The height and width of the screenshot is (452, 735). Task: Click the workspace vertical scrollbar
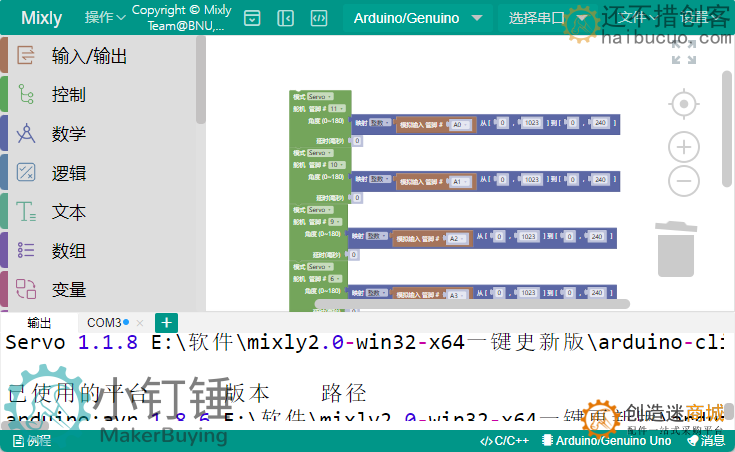(x=727, y=129)
